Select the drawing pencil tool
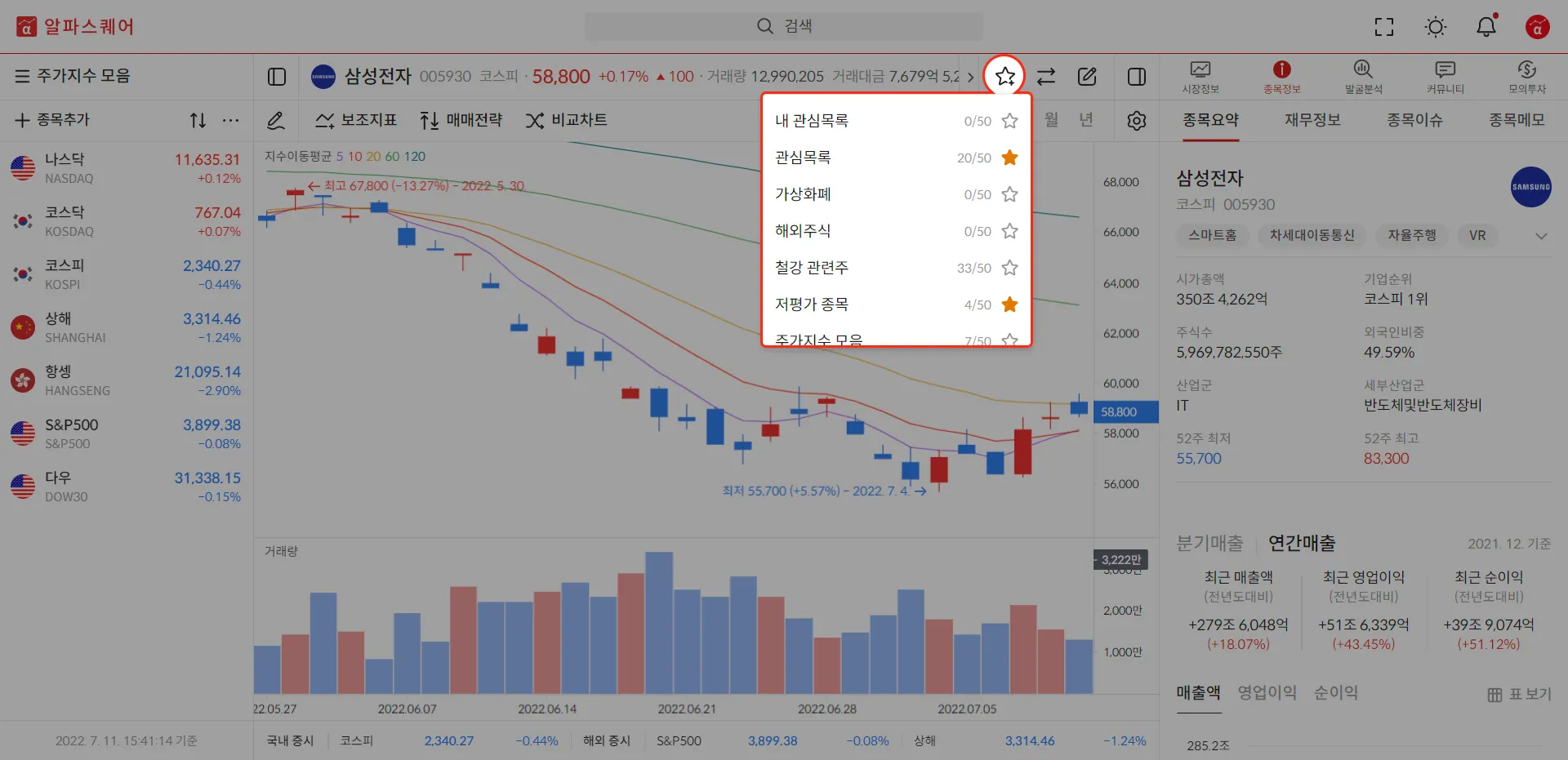Image resolution: width=1568 pixels, height=760 pixels. point(276,121)
